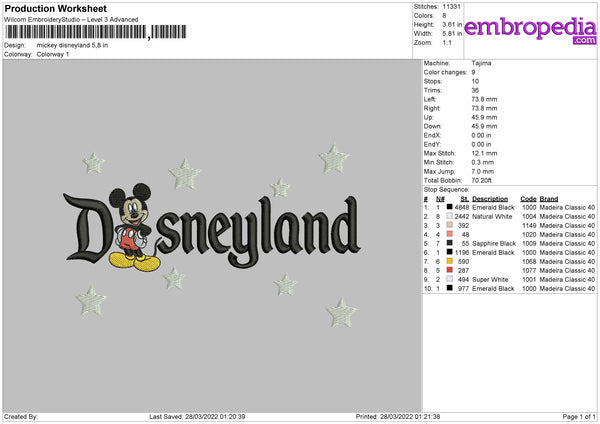Viewport: 600px width, 424px height.
Task: Click the barcode under the worksheet title
Action: pyautogui.click(x=96, y=32)
